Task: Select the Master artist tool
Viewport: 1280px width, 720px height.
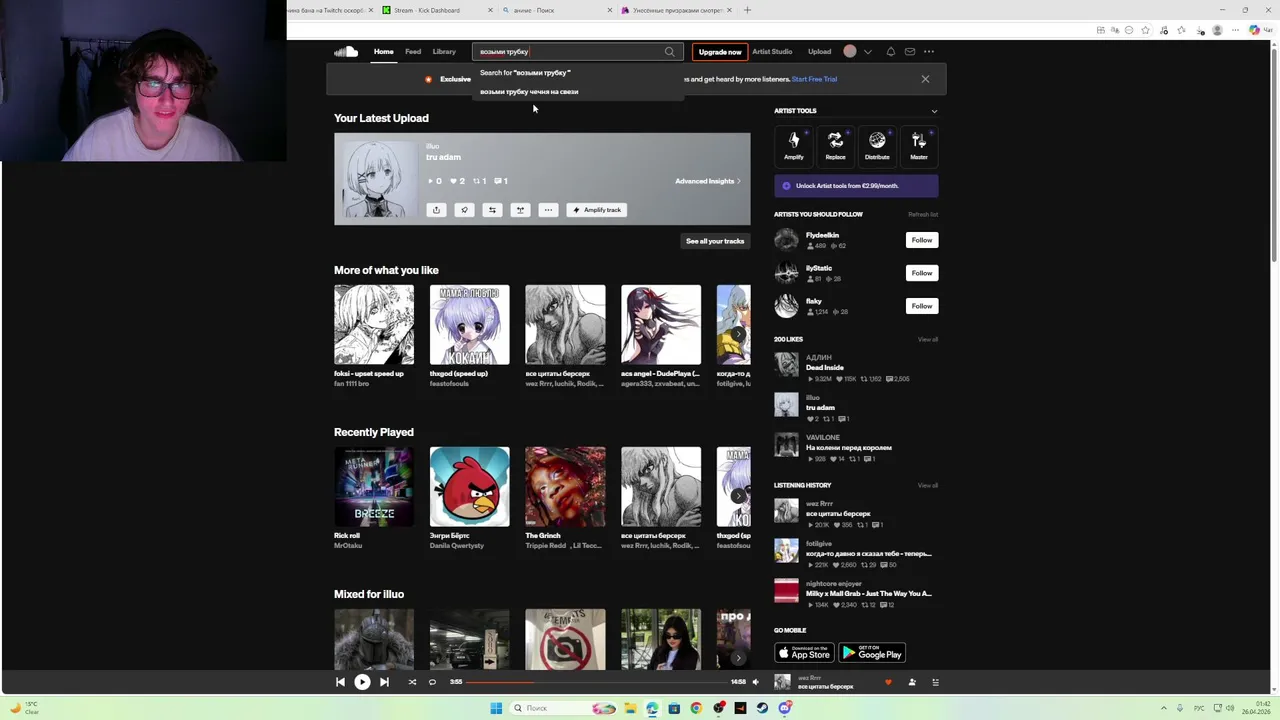Action: 919,145
